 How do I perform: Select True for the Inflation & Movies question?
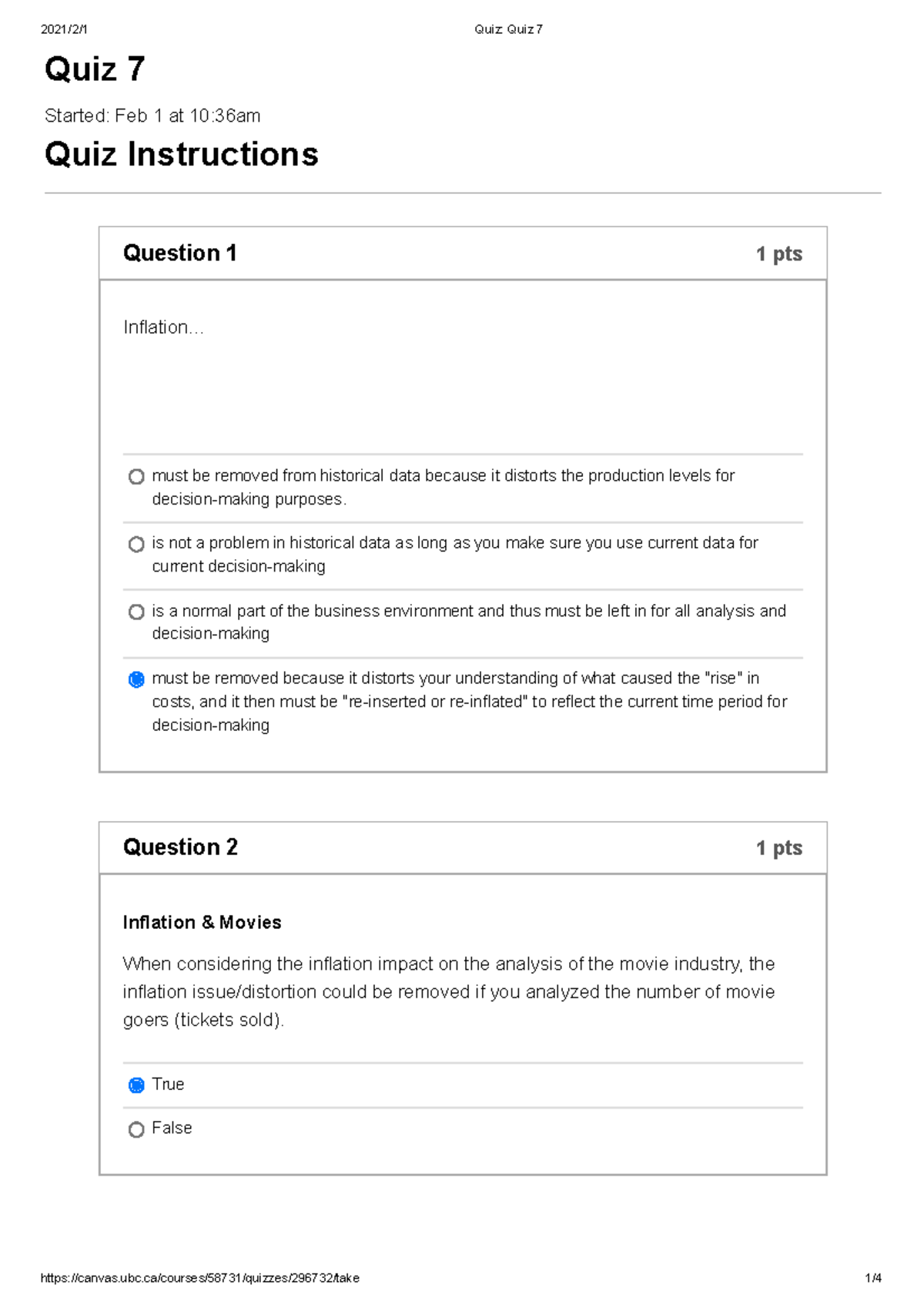pos(137,1084)
